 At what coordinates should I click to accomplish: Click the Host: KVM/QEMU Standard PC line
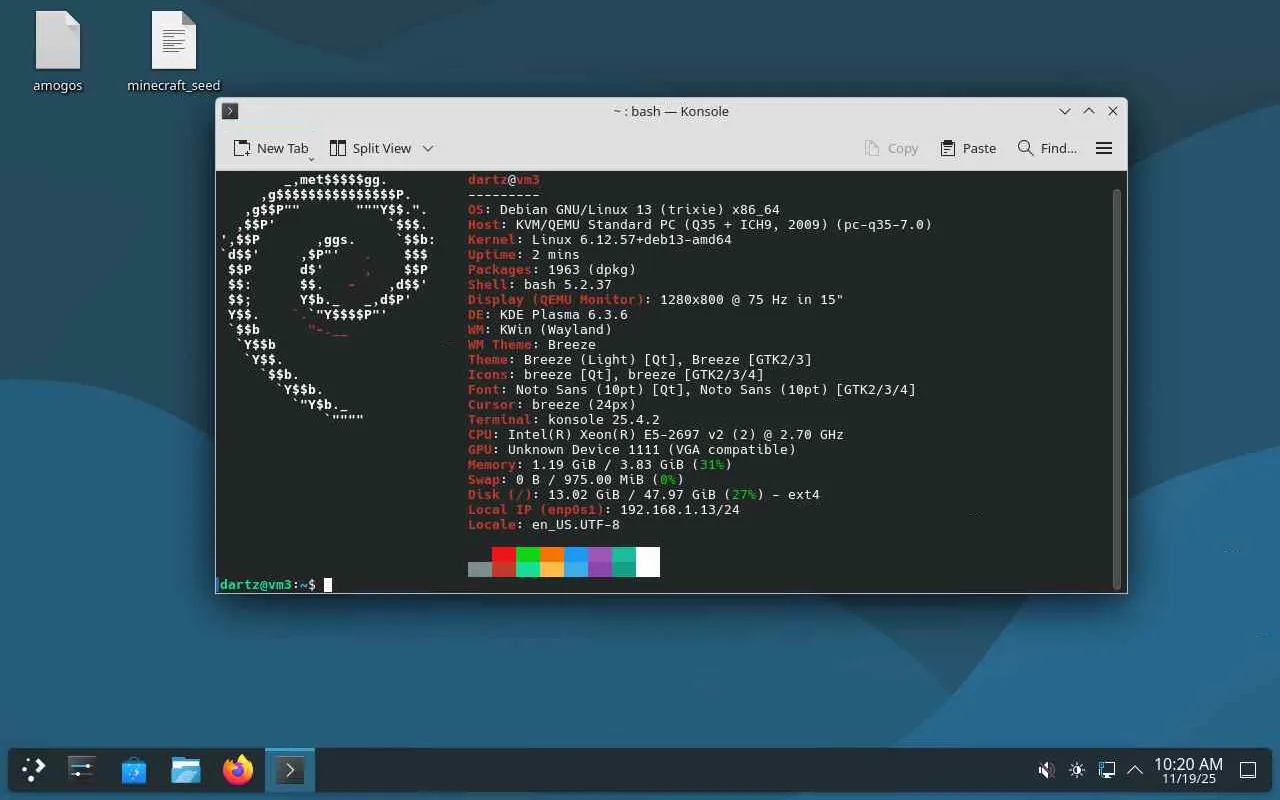click(700, 225)
